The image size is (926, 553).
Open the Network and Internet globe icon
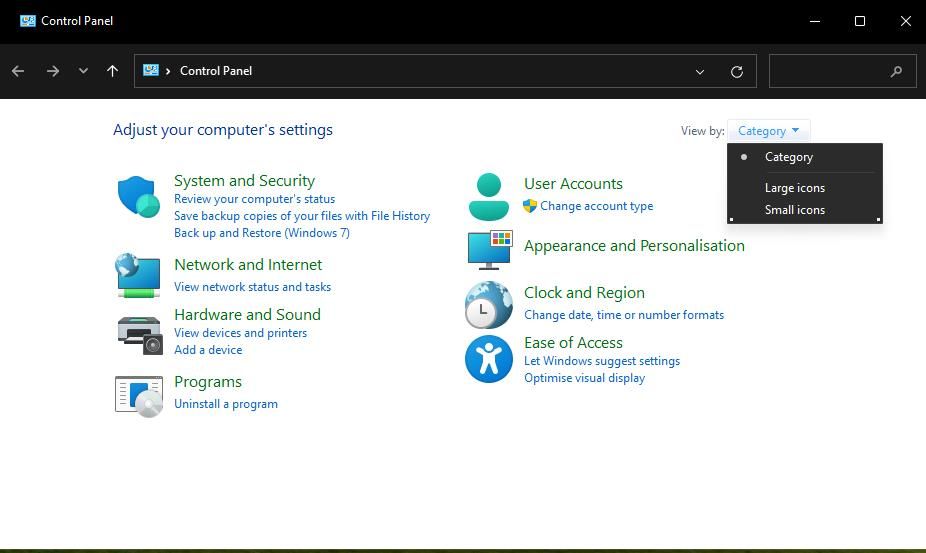click(138, 275)
